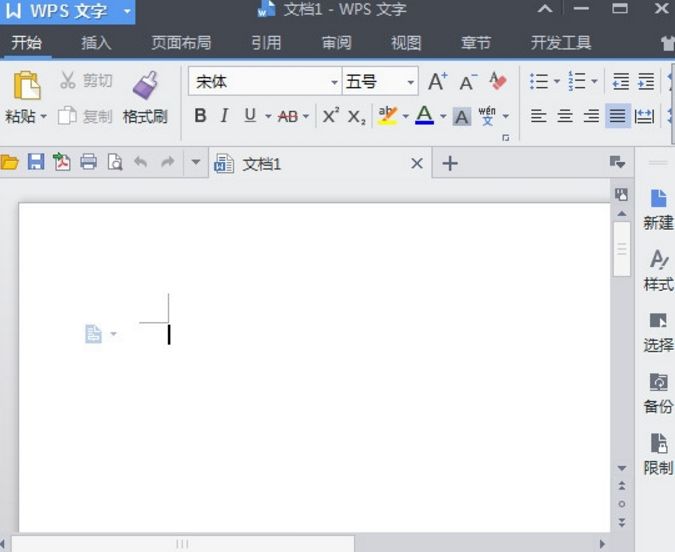This screenshot has height=552, width=675.
Task: Center align text
Action: click(x=565, y=116)
